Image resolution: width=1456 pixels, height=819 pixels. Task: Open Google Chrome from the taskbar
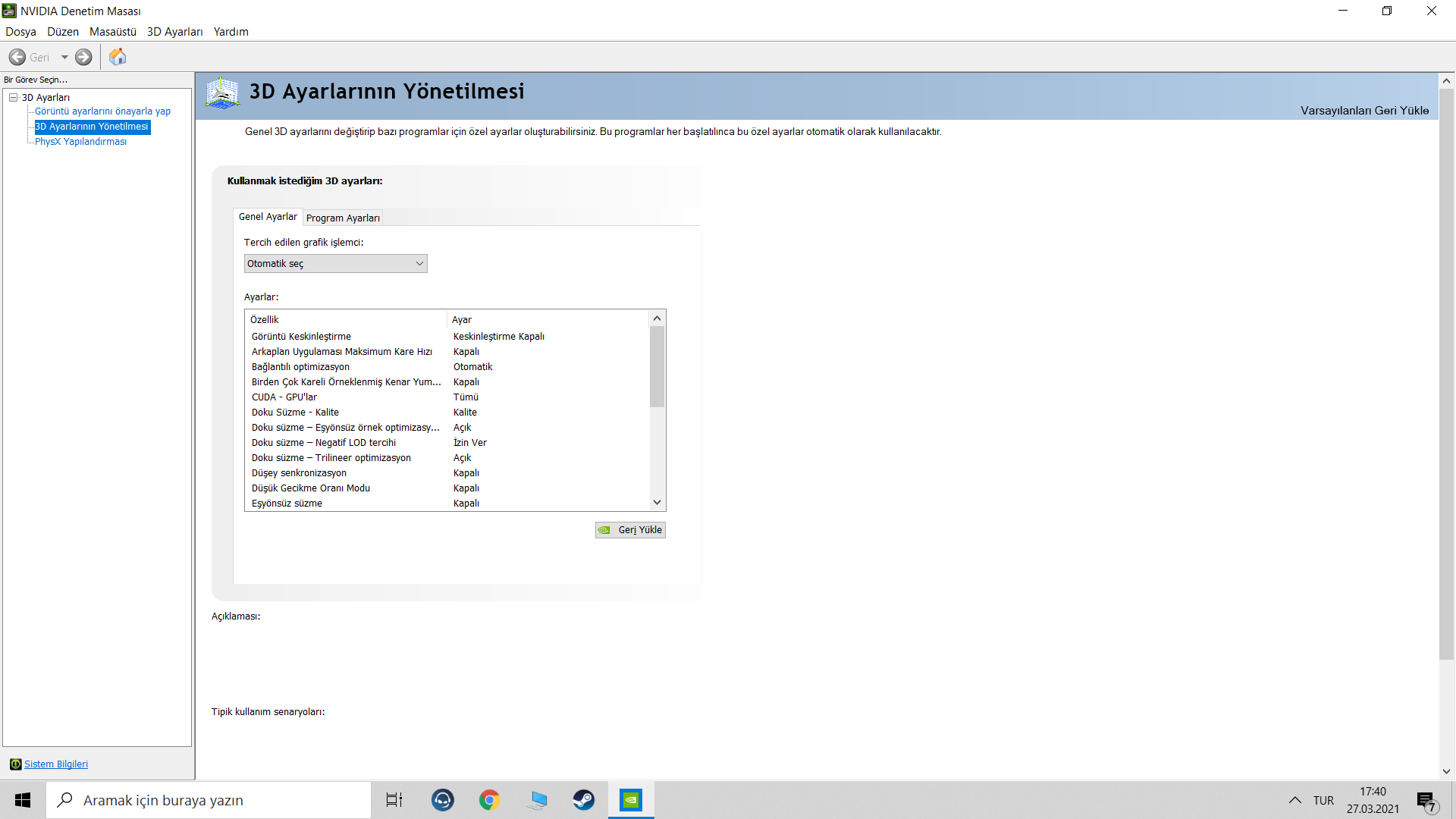click(x=490, y=800)
